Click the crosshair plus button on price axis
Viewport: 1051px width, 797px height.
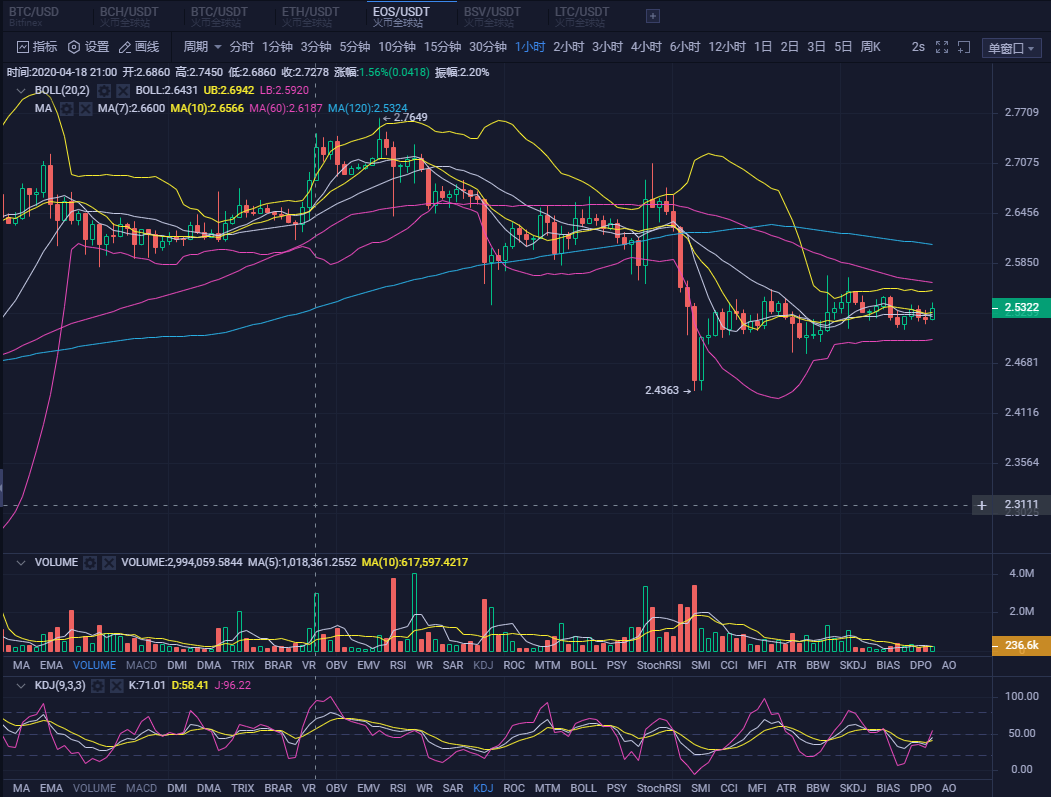982,506
